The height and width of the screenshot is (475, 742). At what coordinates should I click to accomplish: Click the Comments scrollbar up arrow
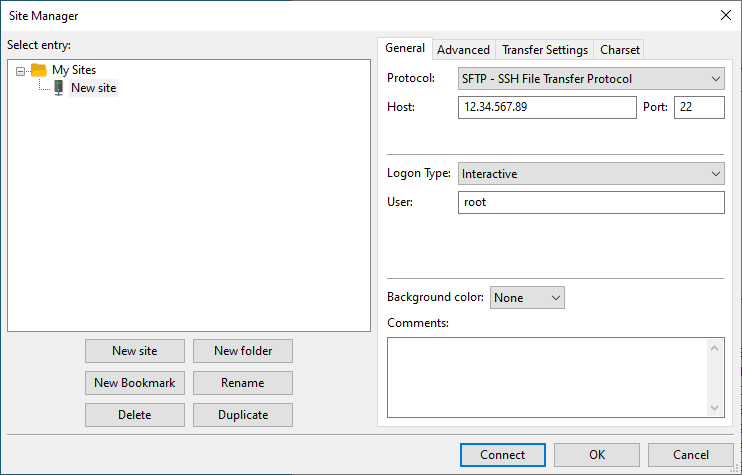[x=715, y=349]
